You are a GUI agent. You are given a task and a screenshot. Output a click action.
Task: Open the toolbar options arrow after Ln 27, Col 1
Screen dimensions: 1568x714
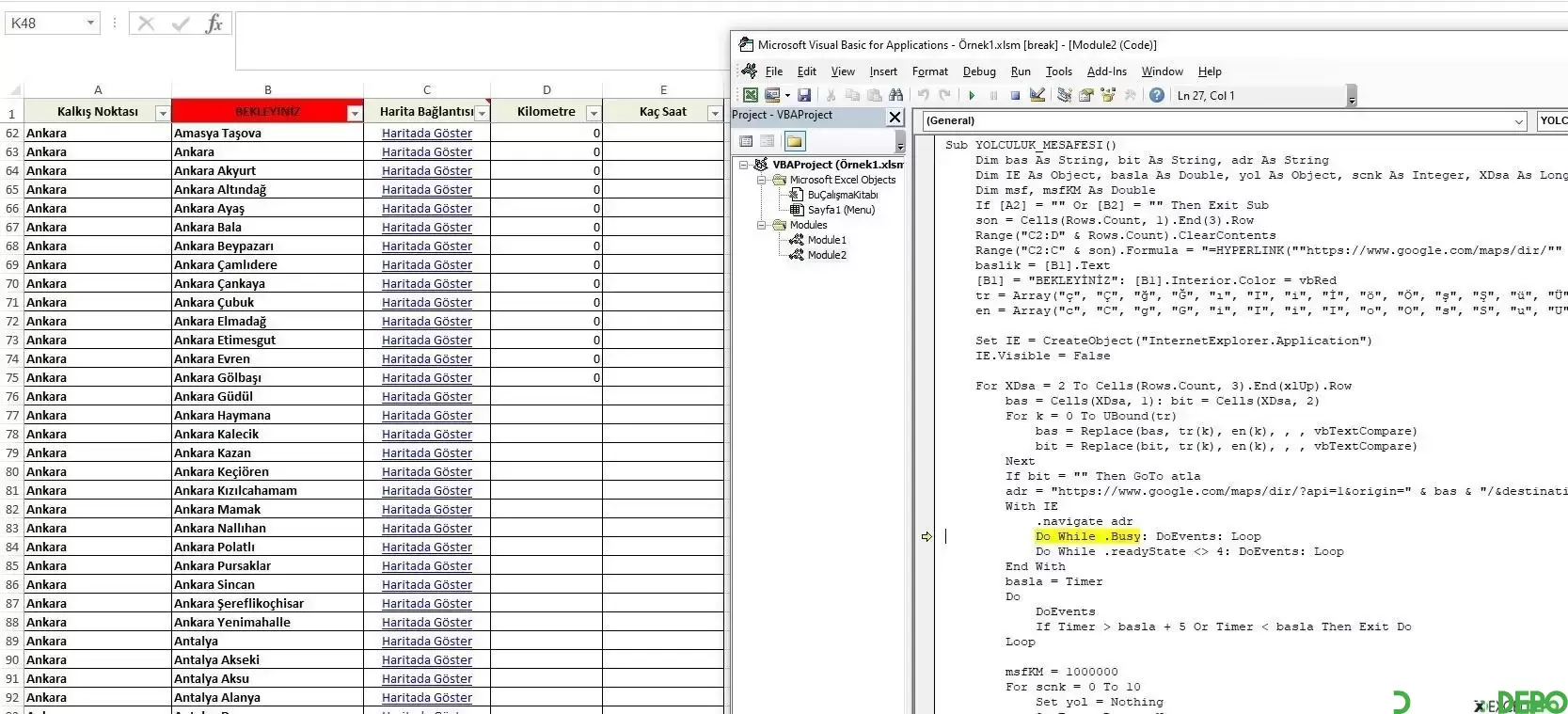[x=1352, y=97]
